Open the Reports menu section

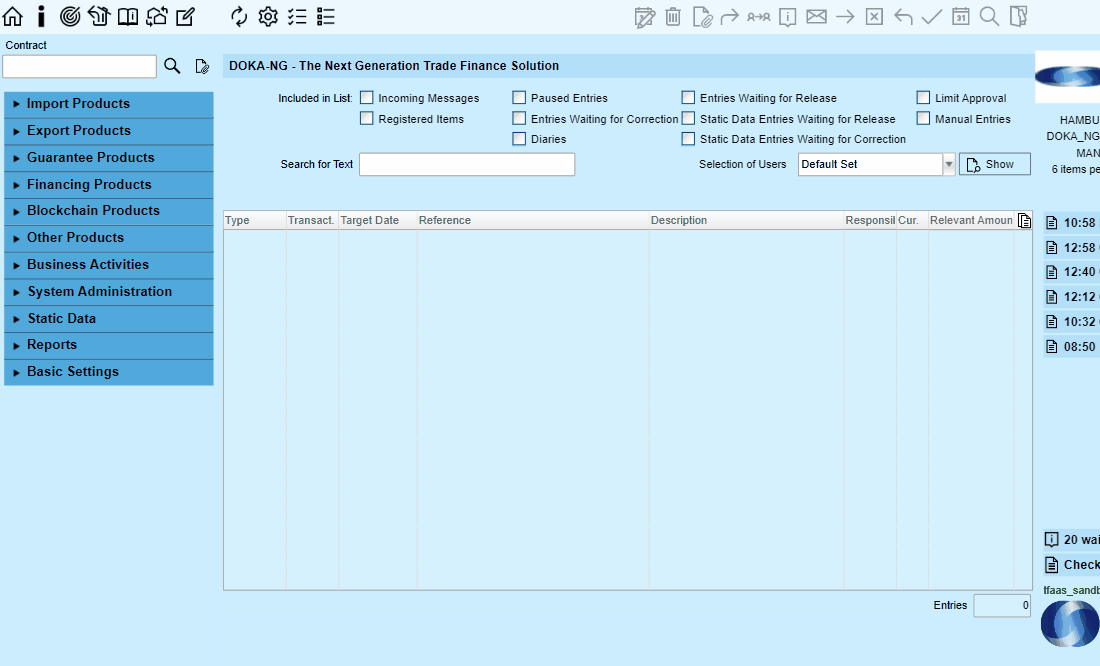pos(109,345)
